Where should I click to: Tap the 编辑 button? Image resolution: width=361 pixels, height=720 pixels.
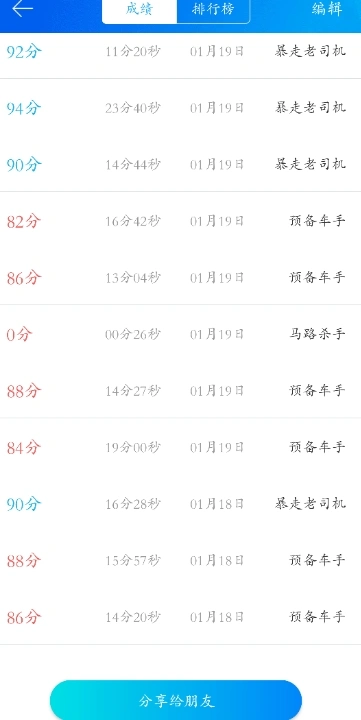[327, 9]
